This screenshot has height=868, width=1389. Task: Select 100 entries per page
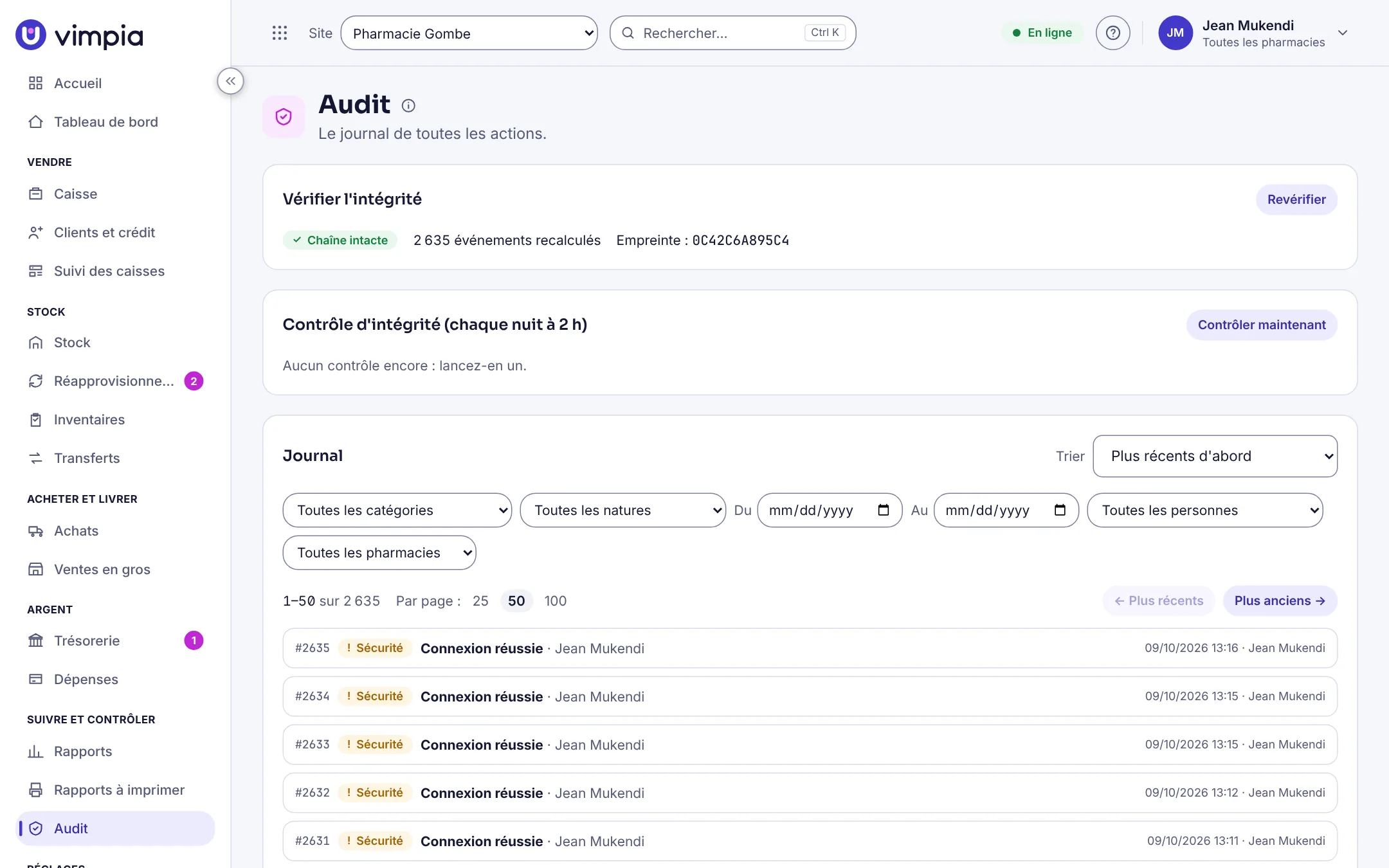[x=555, y=601]
